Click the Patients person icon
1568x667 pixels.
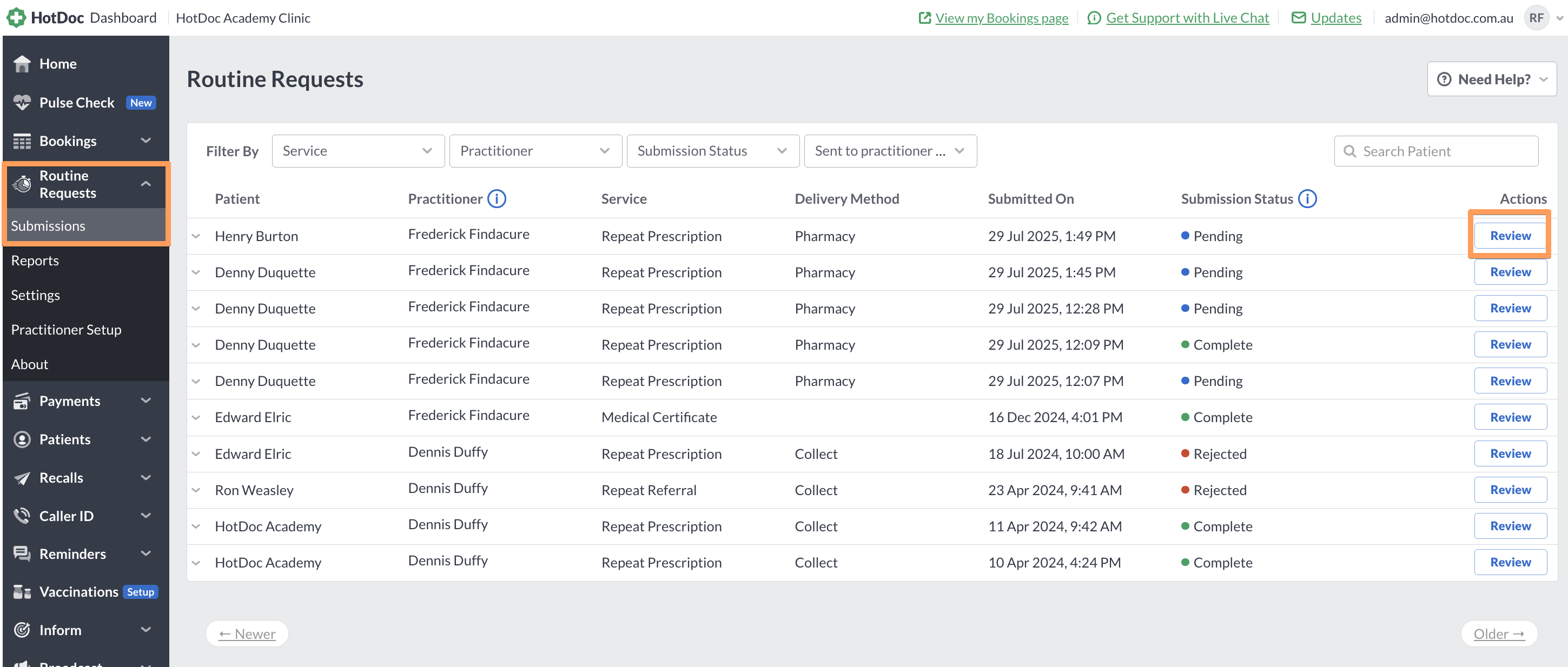coord(22,439)
